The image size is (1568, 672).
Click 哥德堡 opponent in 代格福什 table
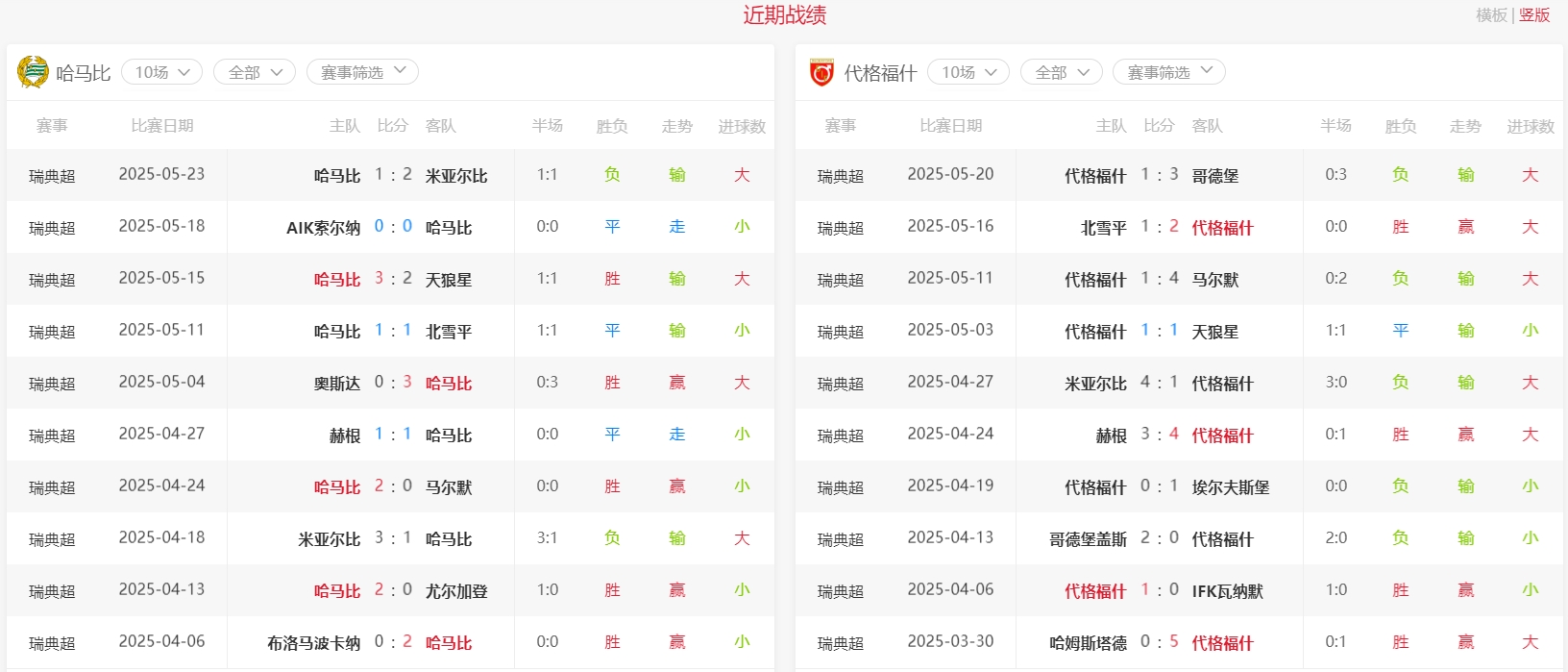click(1214, 176)
